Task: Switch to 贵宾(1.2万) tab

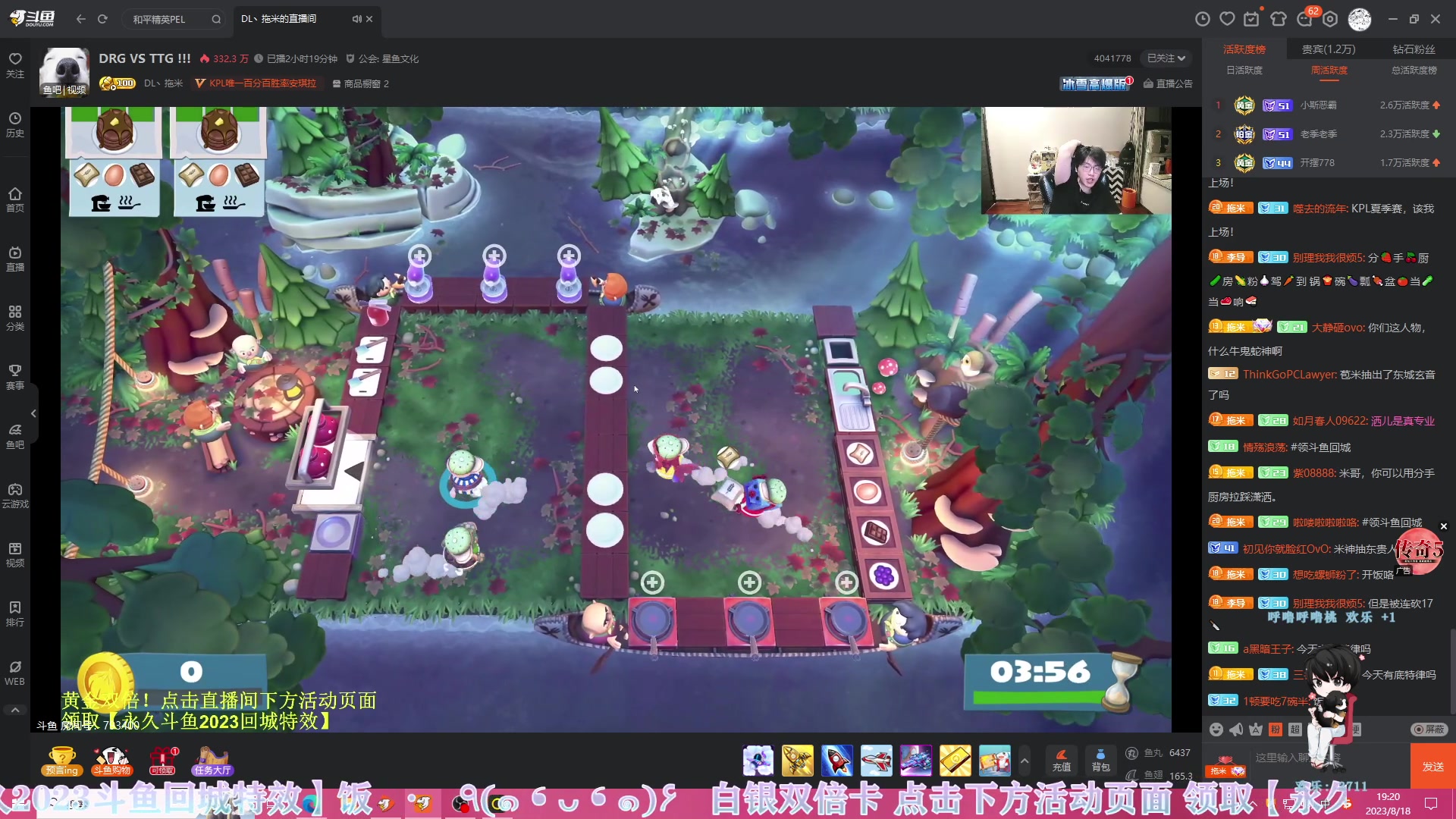Action: click(1329, 49)
